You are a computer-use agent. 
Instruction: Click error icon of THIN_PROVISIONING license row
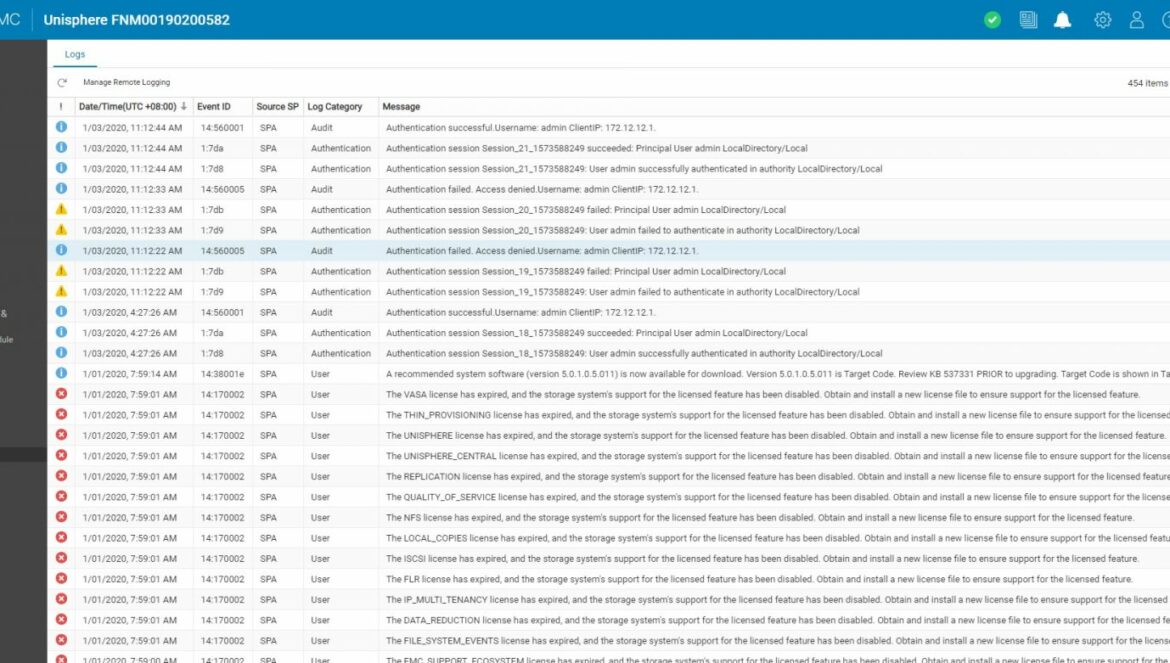[61, 415]
